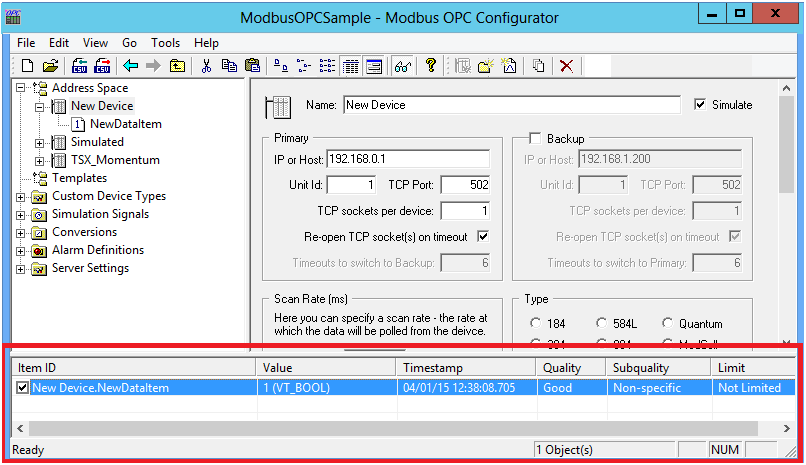Click the grayed new device icon

click(x=463, y=66)
